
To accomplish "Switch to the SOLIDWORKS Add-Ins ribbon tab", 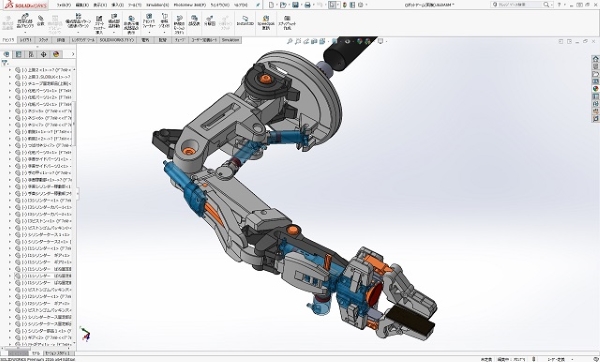I will pos(117,40).
